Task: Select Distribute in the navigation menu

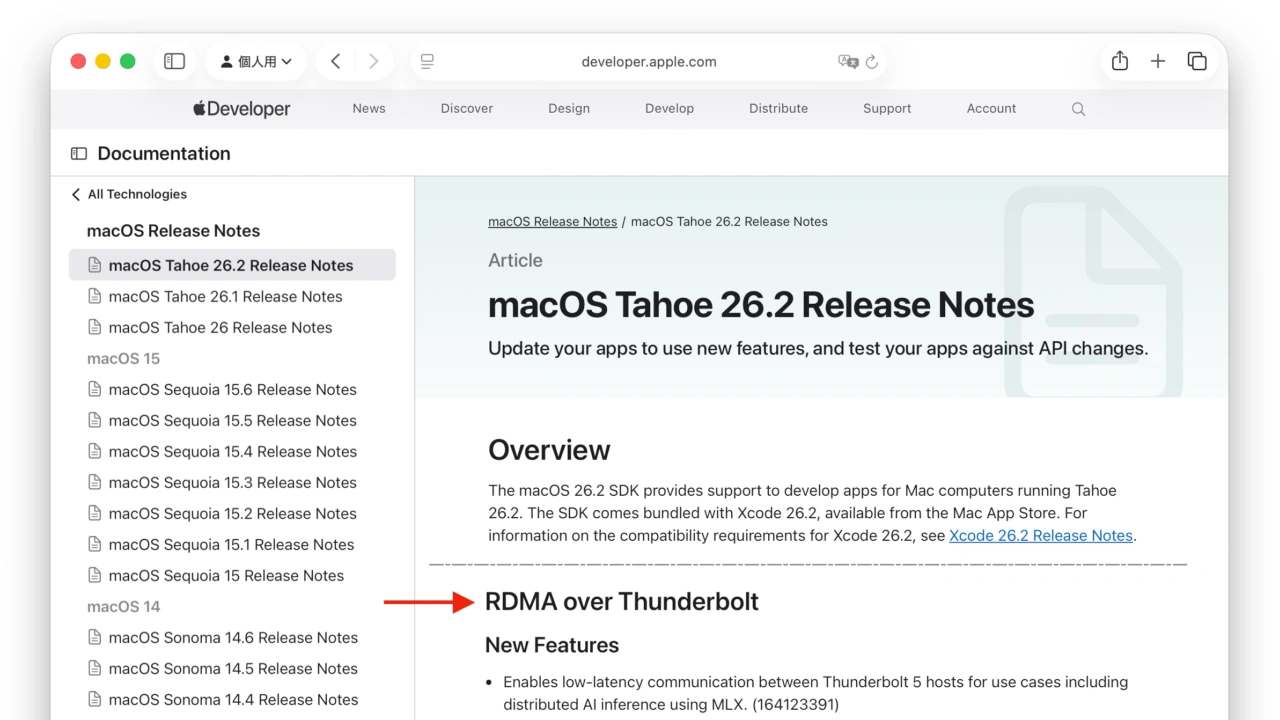Action: (x=778, y=108)
